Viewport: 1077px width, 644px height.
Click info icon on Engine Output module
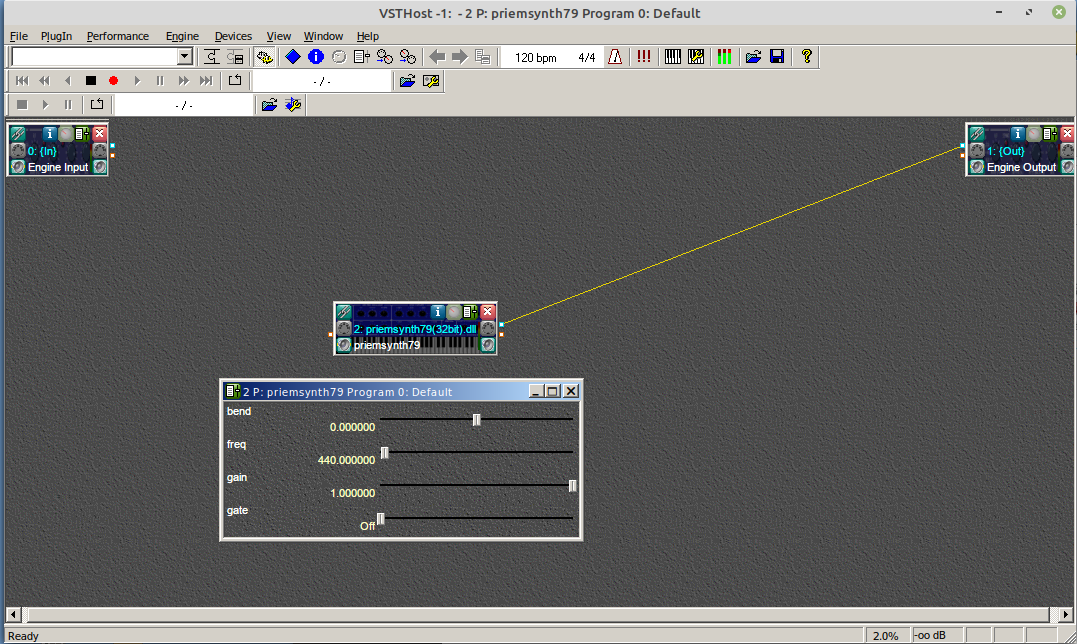[x=1018, y=134]
